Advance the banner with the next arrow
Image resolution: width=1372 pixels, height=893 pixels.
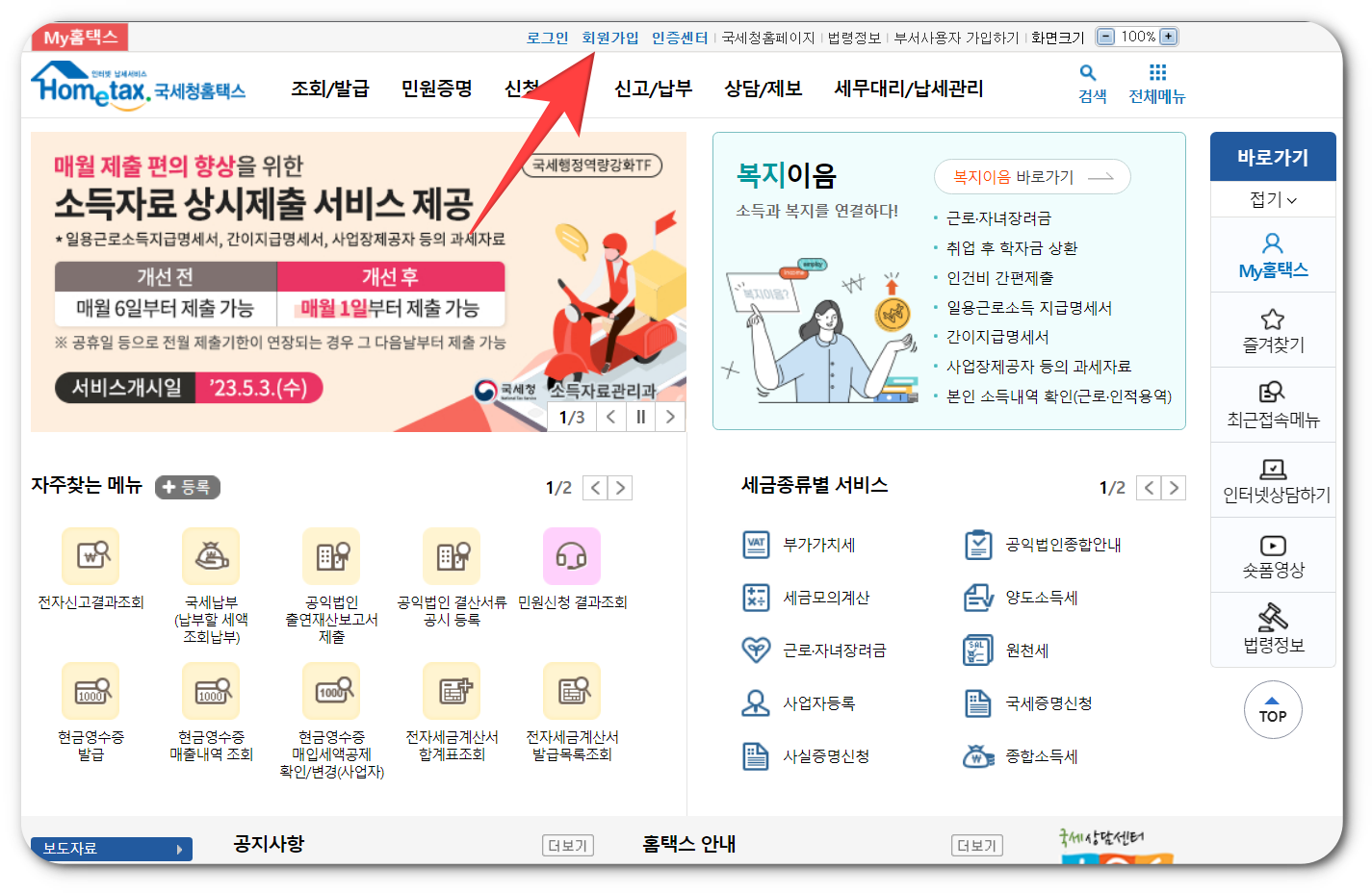click(670, 416)
